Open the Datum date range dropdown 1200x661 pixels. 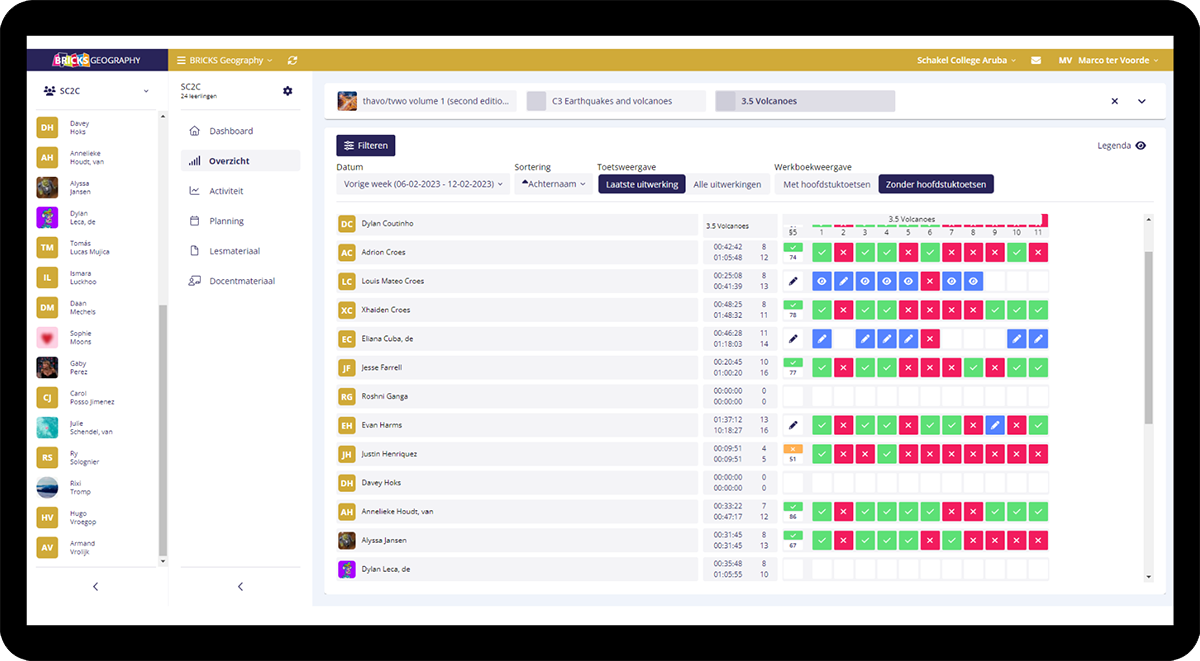[x=423, y=184]
